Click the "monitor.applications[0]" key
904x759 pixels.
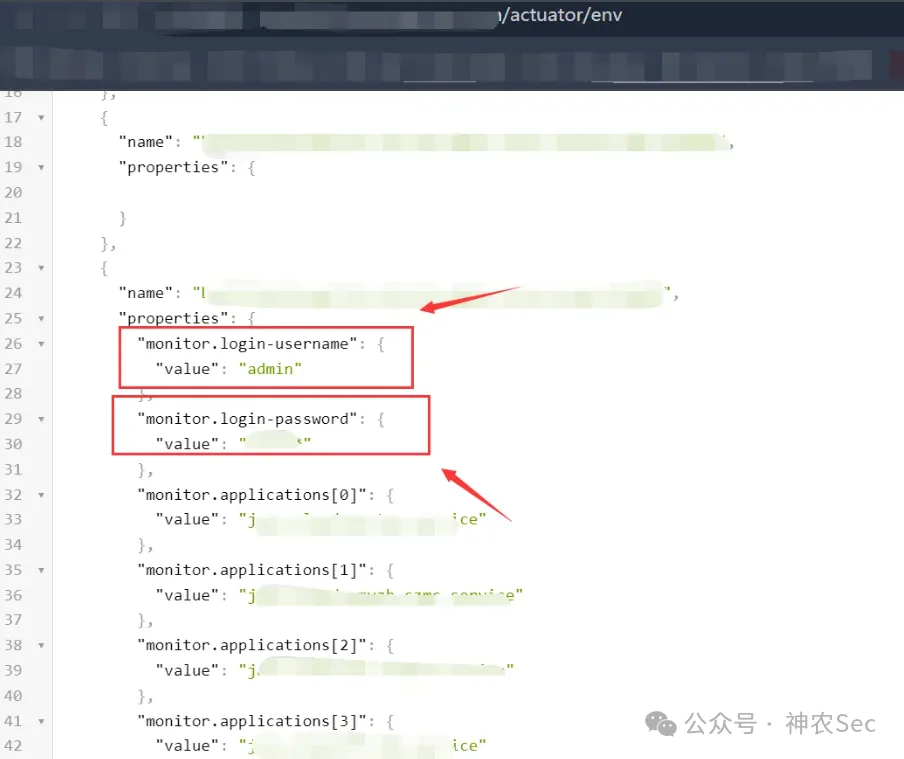point(252,495)
